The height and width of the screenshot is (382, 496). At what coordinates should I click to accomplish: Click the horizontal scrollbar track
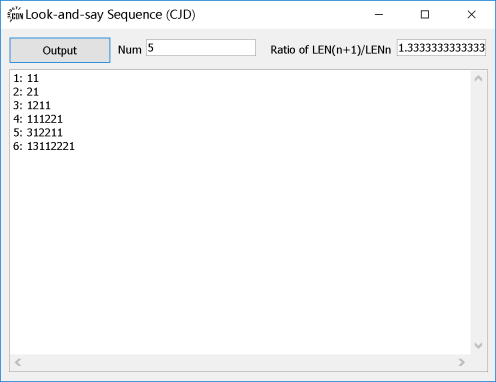240,362
